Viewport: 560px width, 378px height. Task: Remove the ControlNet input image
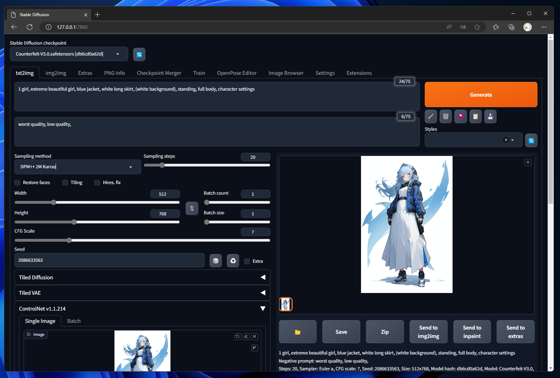coord(255,337)
